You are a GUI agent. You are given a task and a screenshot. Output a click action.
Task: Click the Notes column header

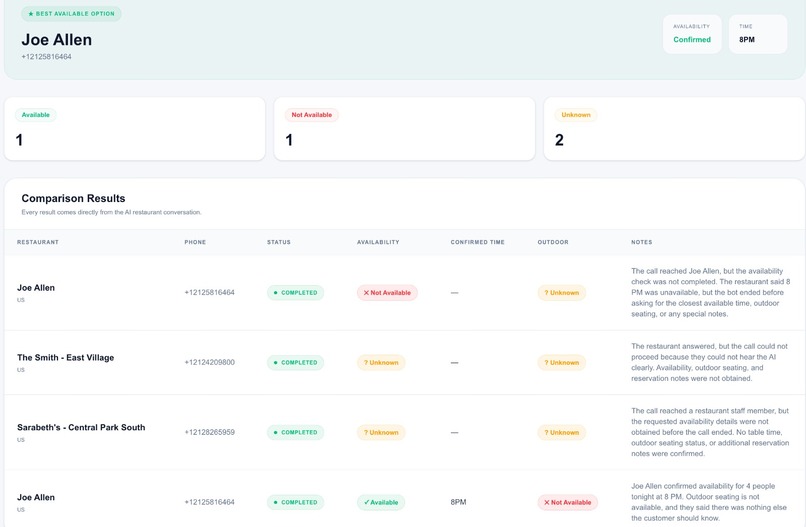tap(642, 242)
